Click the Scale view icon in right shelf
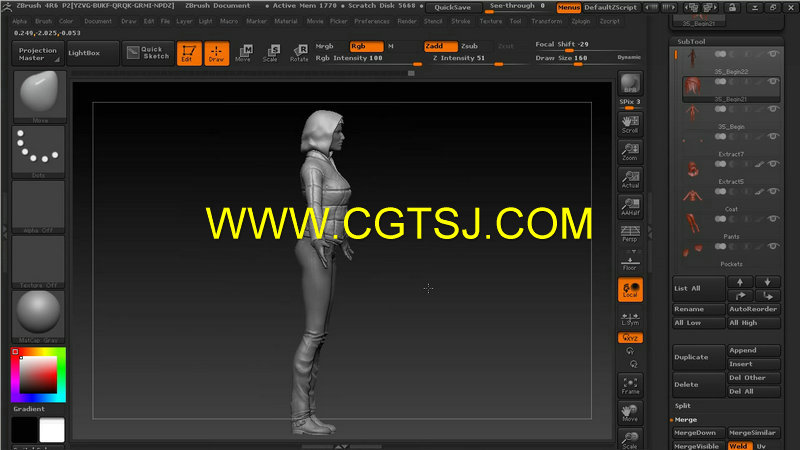 (630, 439)
